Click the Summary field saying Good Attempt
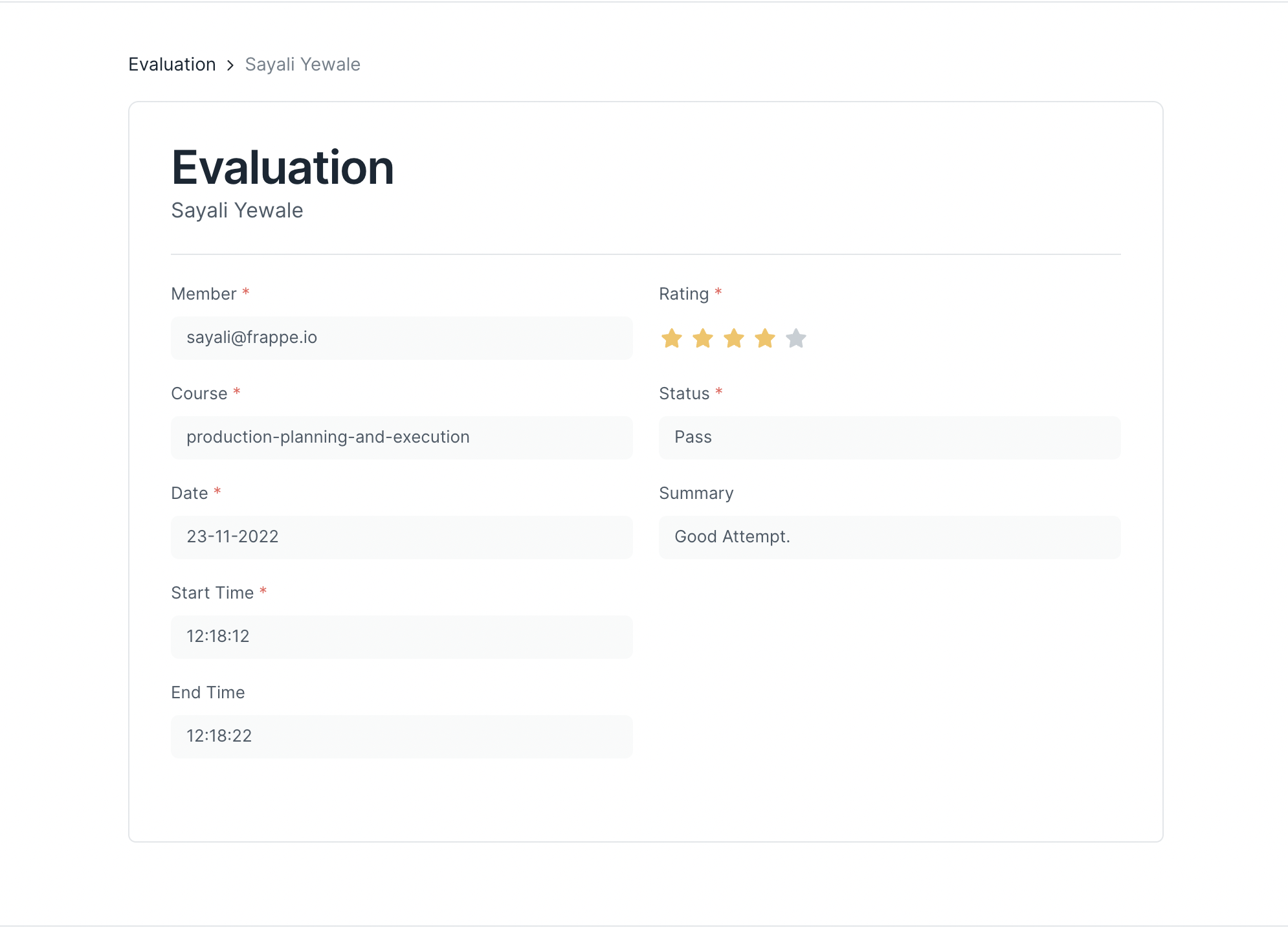The image size is (1288, 928). point(889,537)
